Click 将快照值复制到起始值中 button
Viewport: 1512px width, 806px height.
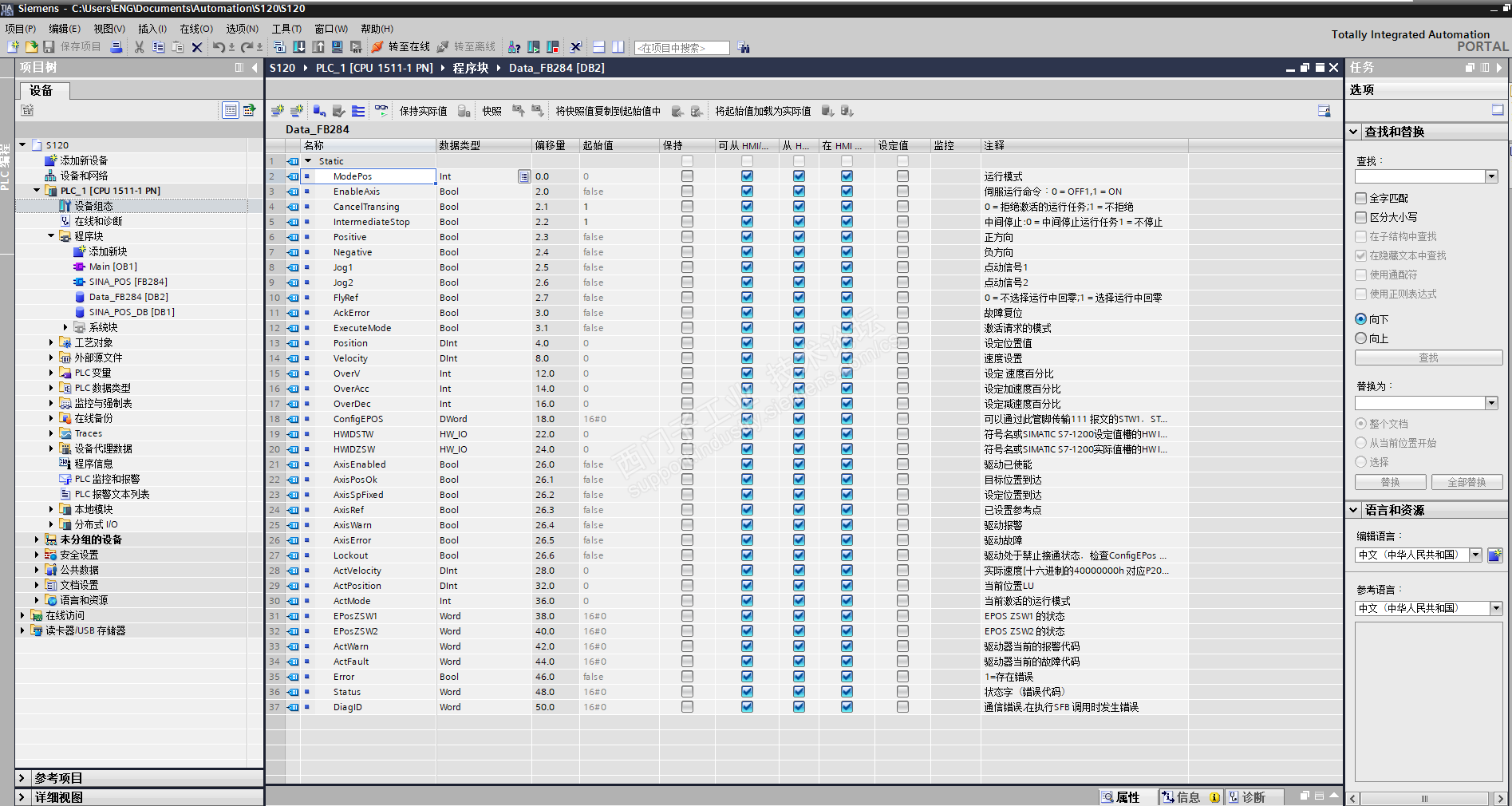608,111
